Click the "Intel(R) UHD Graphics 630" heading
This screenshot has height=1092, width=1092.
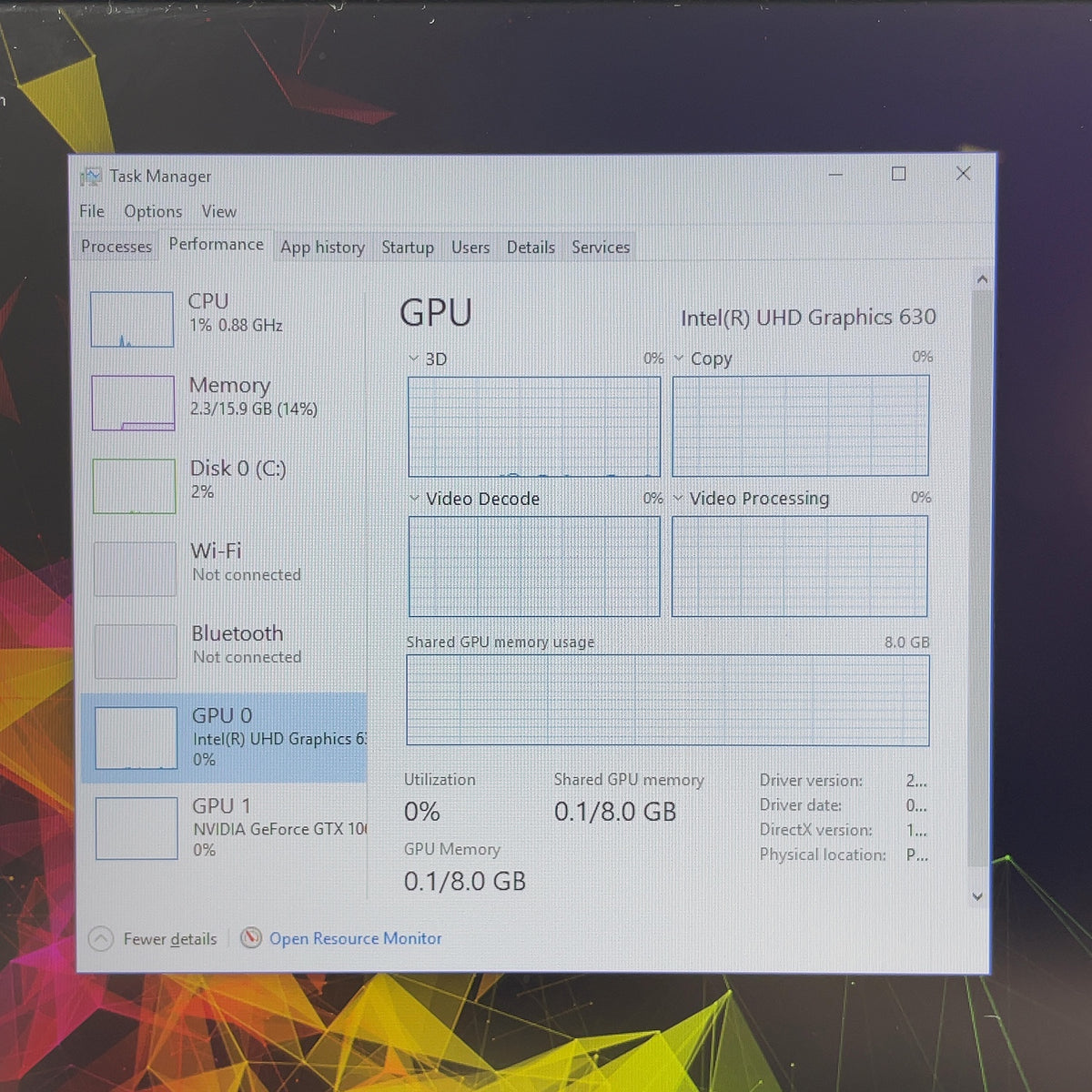[808, 318]
